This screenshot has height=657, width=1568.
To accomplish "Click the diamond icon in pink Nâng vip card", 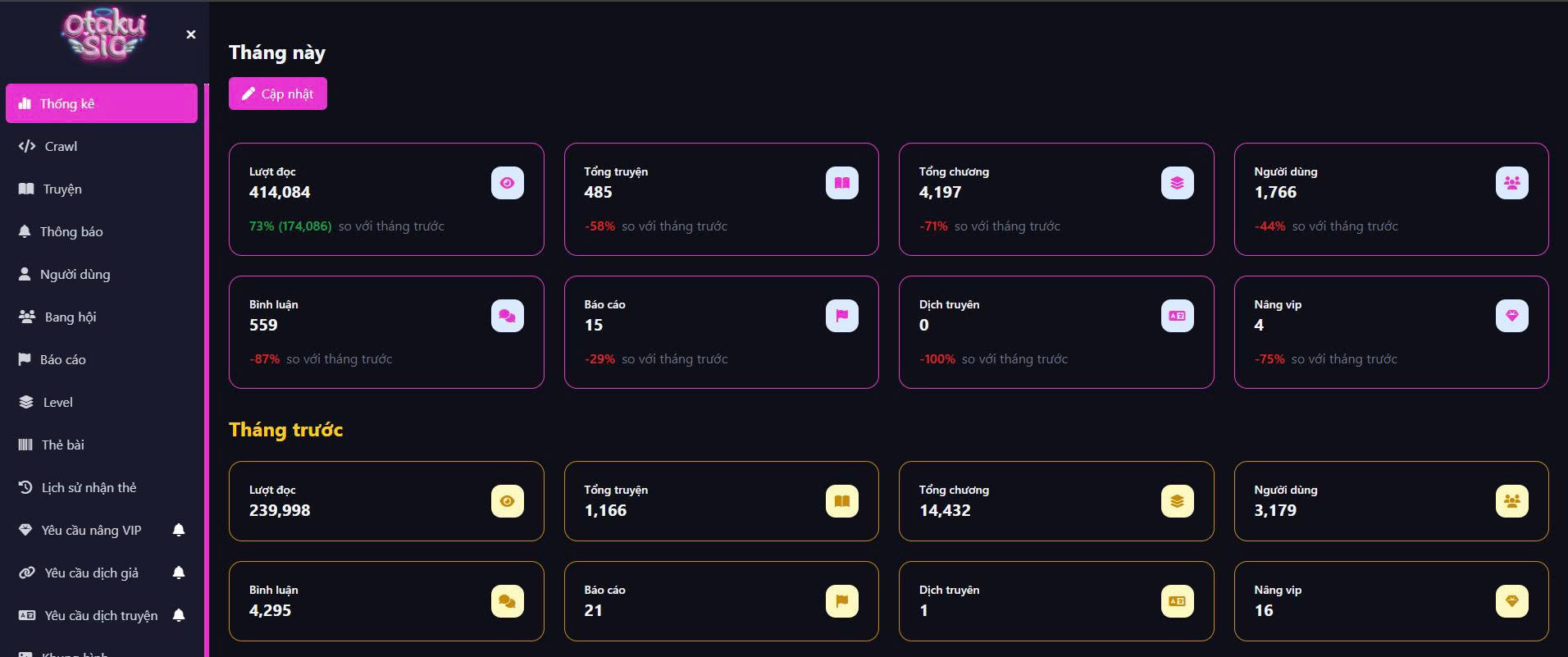I will click(1511, 316).
